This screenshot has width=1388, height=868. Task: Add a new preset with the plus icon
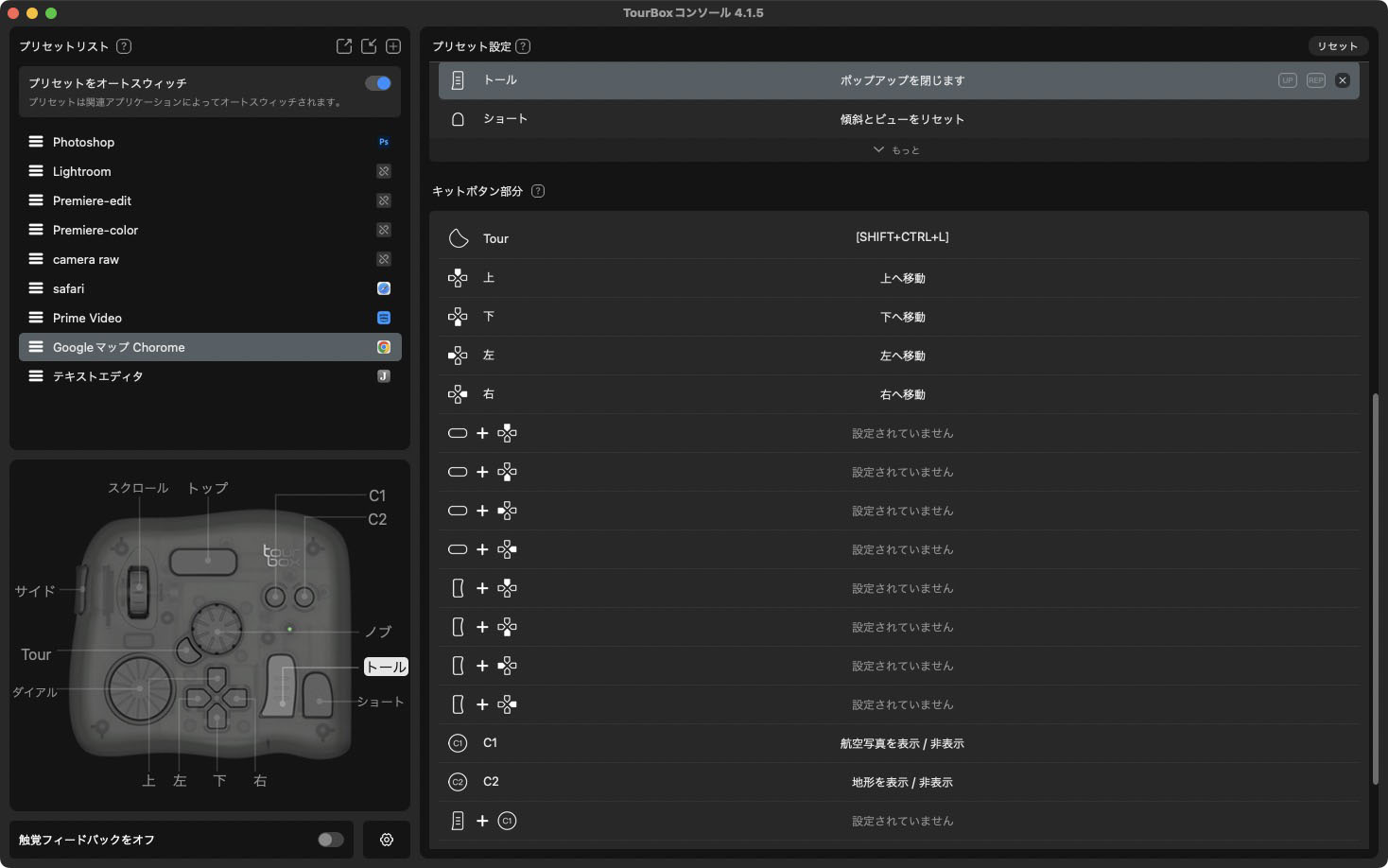click(392, 45)
